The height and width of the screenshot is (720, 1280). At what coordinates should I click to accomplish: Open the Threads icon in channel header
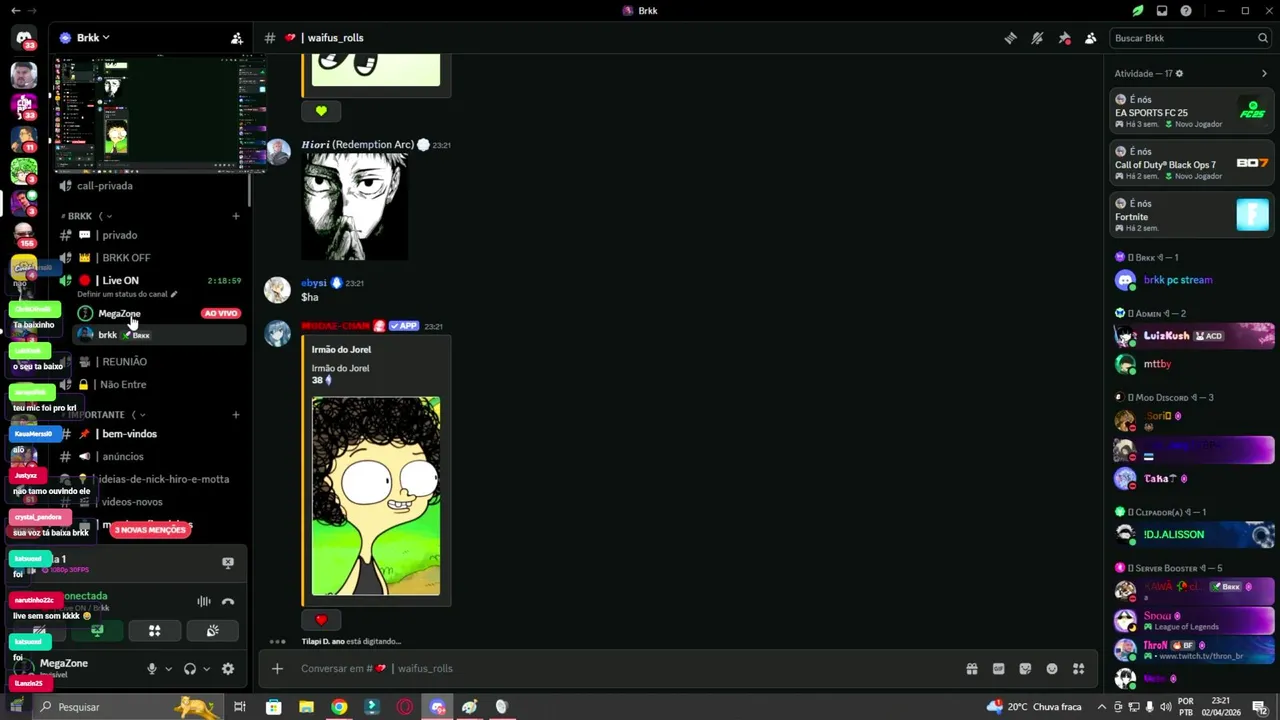point(1011,38)
